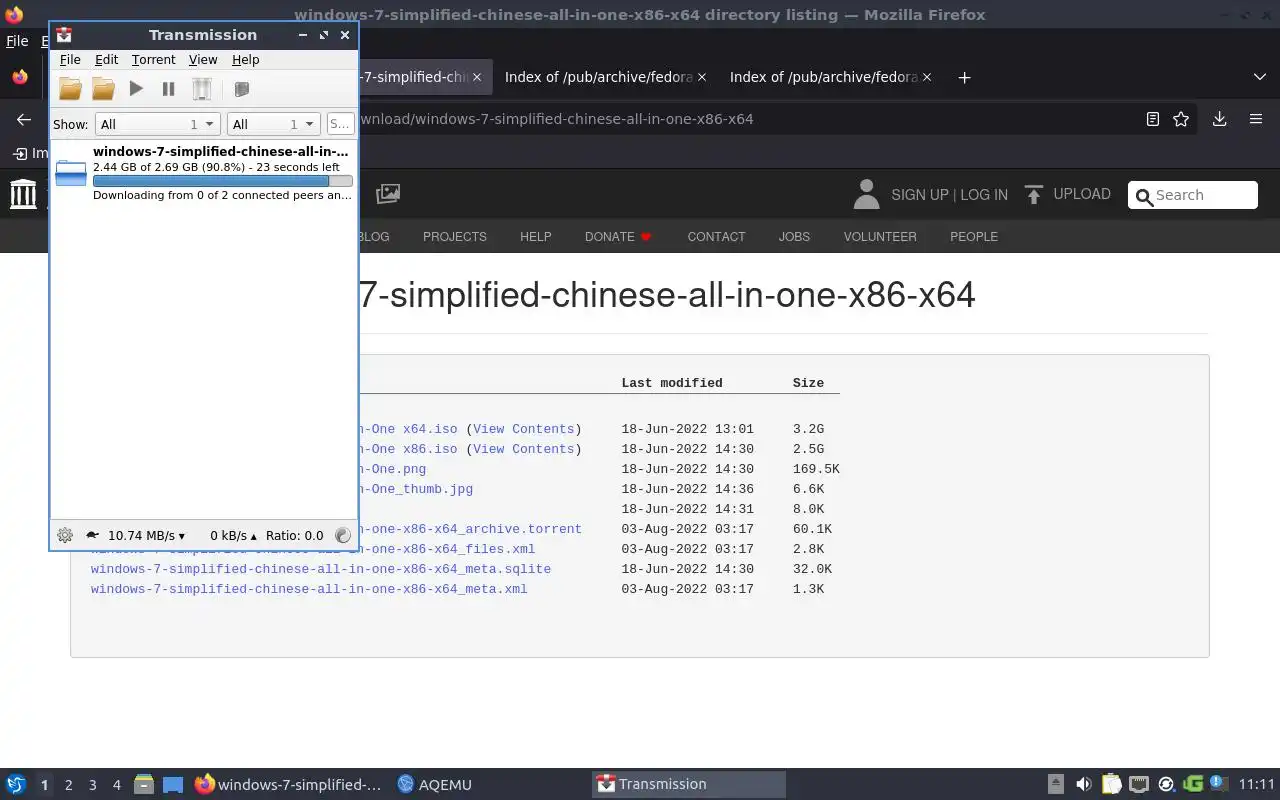Open the PEOPLE nav link

974,237
